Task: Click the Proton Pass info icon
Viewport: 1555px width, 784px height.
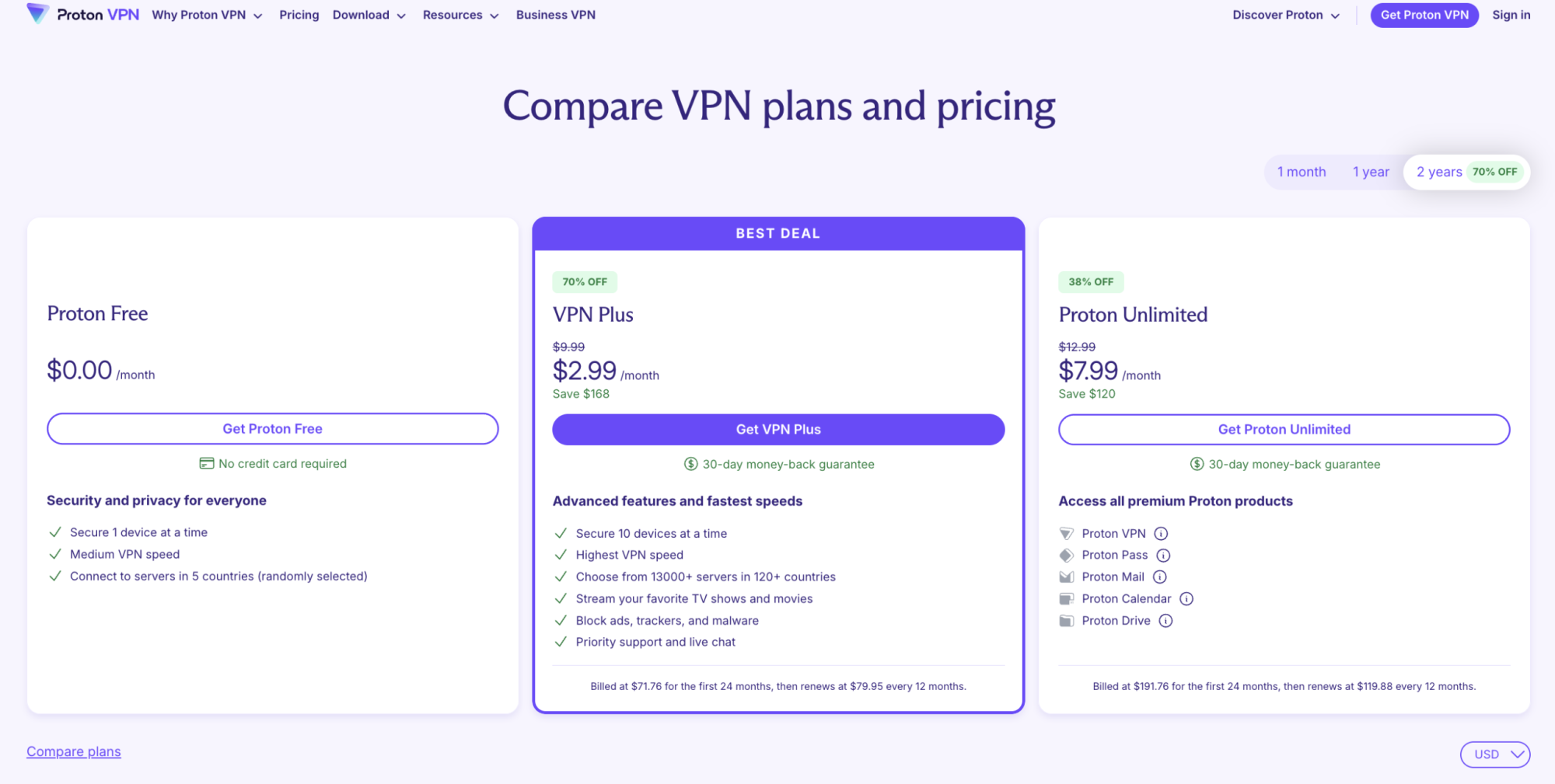Action: coord(1164,555)
